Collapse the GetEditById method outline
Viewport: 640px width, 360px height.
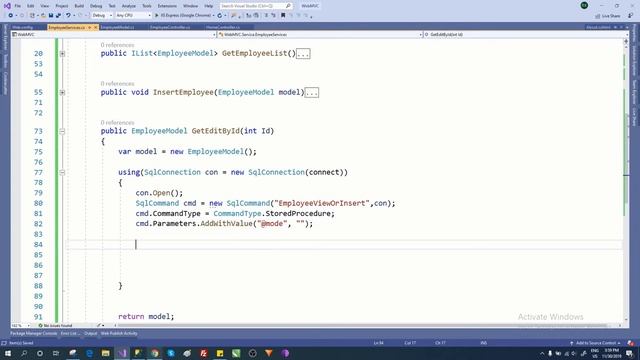pyautogui.click(x=62, y=131)
